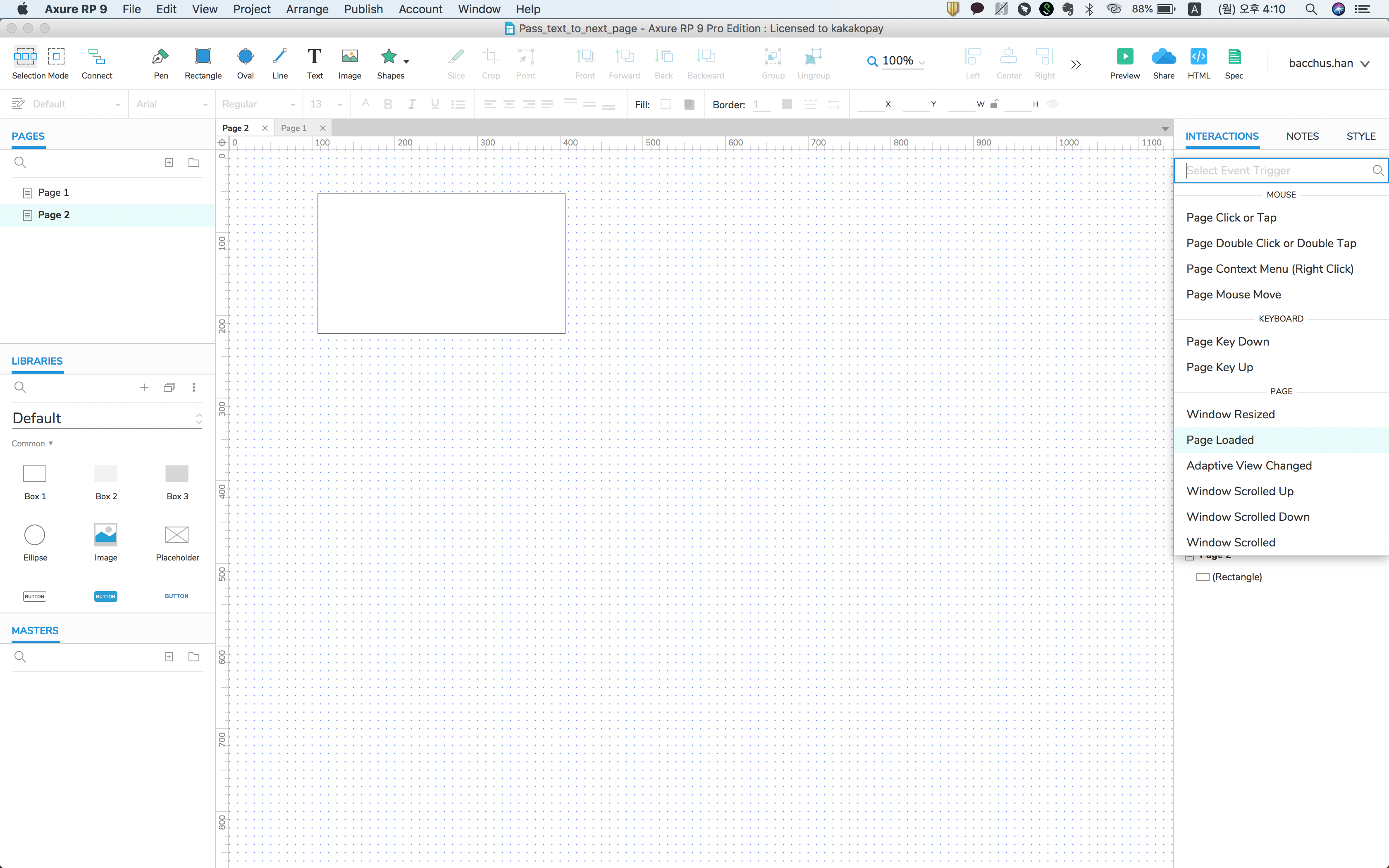Select the Rectangle tool
Image resolution: width=1389 pixels, height=868 pixels.
pos(203,57)
